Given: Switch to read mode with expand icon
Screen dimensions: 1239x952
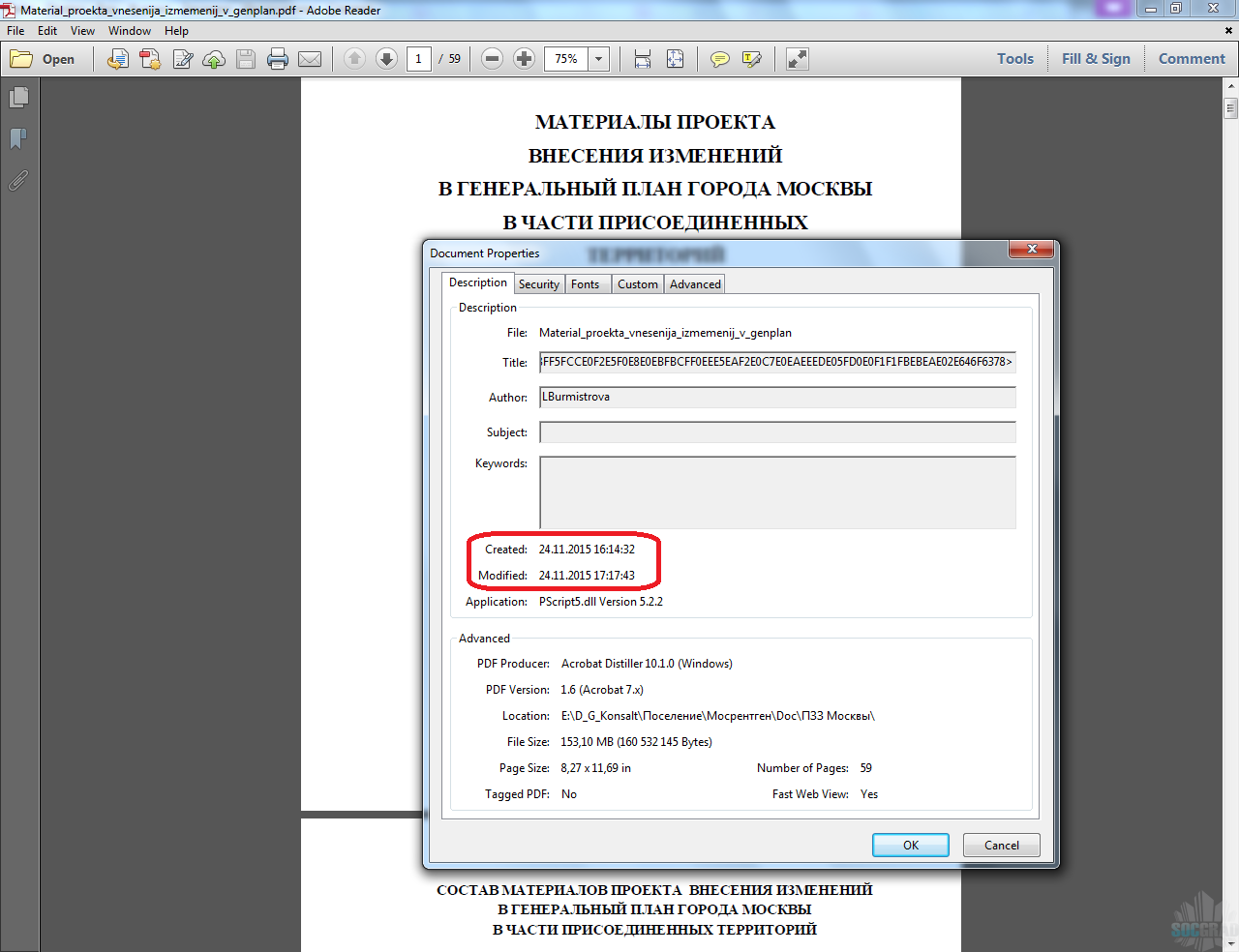Looking at the screenshot, I should click(797, 59).
